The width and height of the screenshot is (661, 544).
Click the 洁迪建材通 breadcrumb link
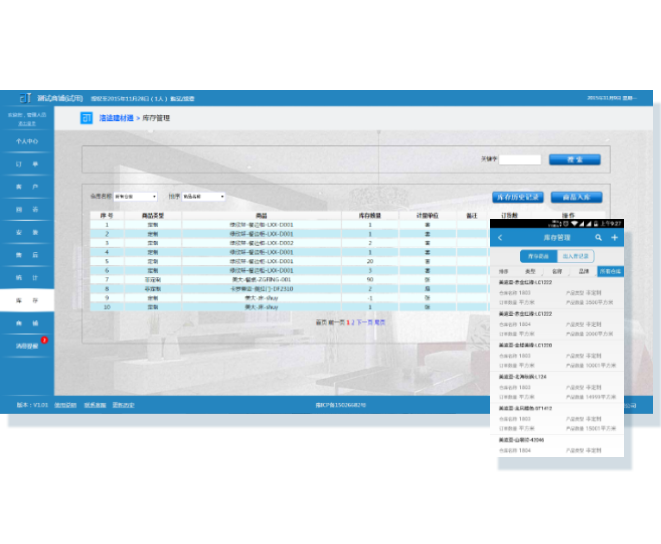116,118
